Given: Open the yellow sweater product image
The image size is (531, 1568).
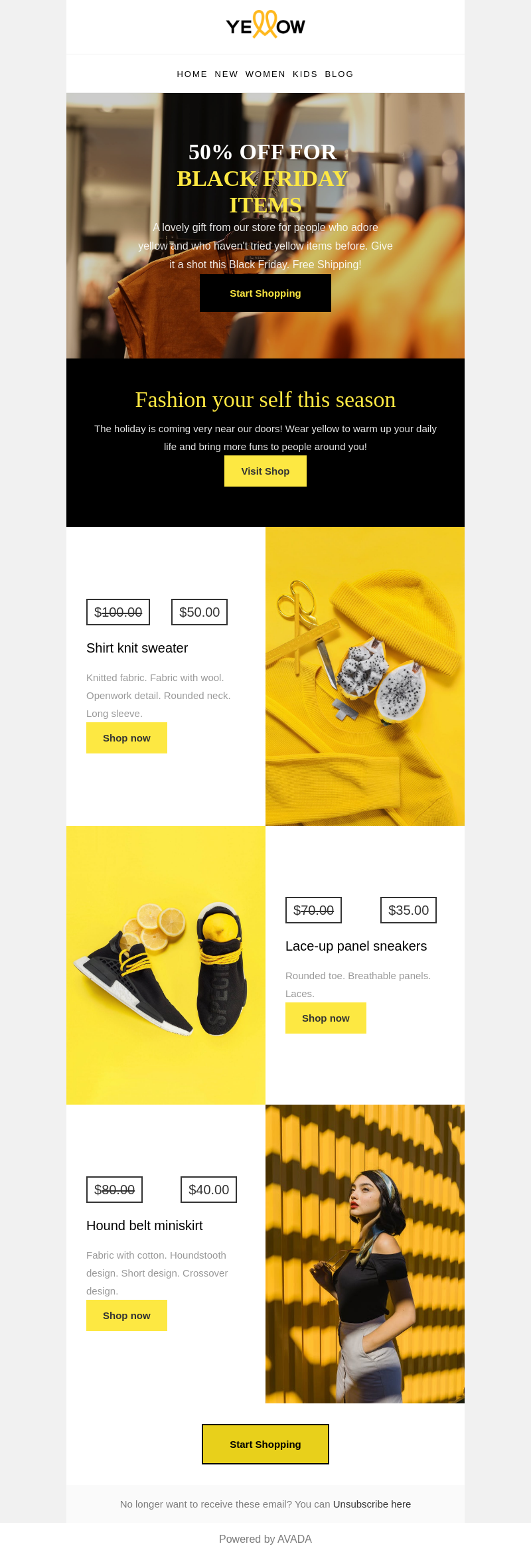Looking at the screenshot, I should tap(365, 676).
